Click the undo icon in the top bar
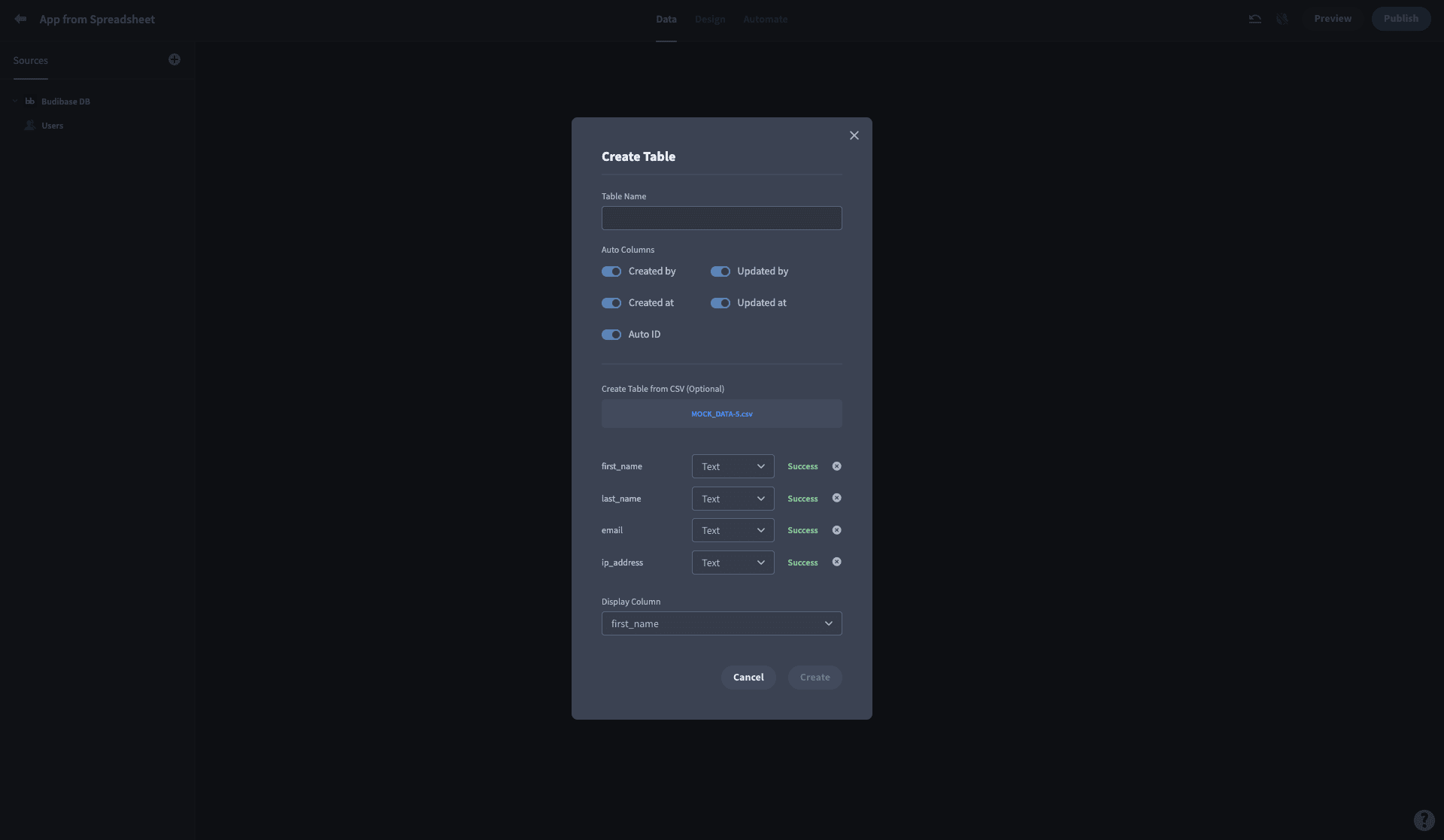 click(x=1255, y=19)
